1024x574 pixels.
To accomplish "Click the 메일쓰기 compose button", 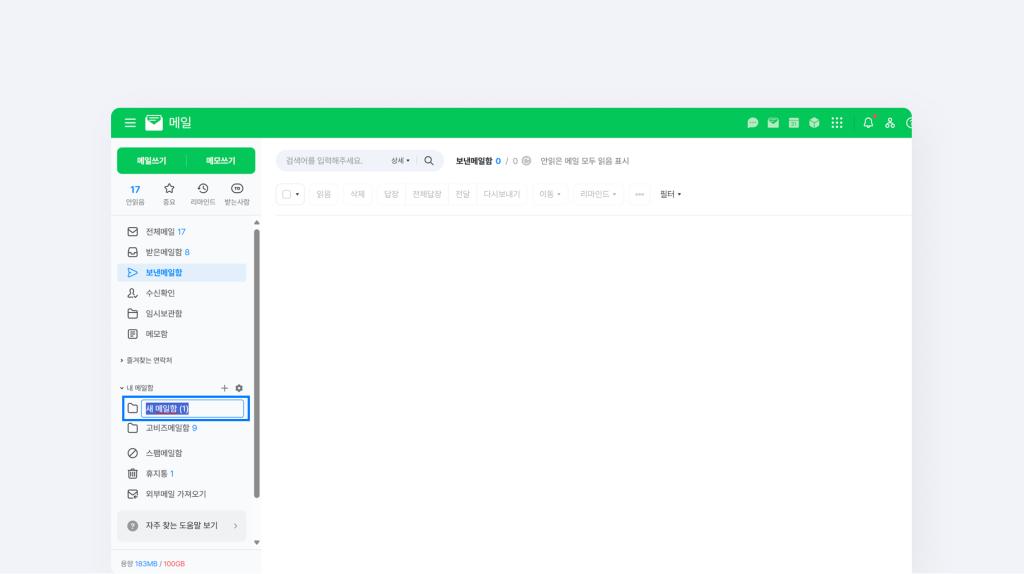I will click(x=152, y=161).
